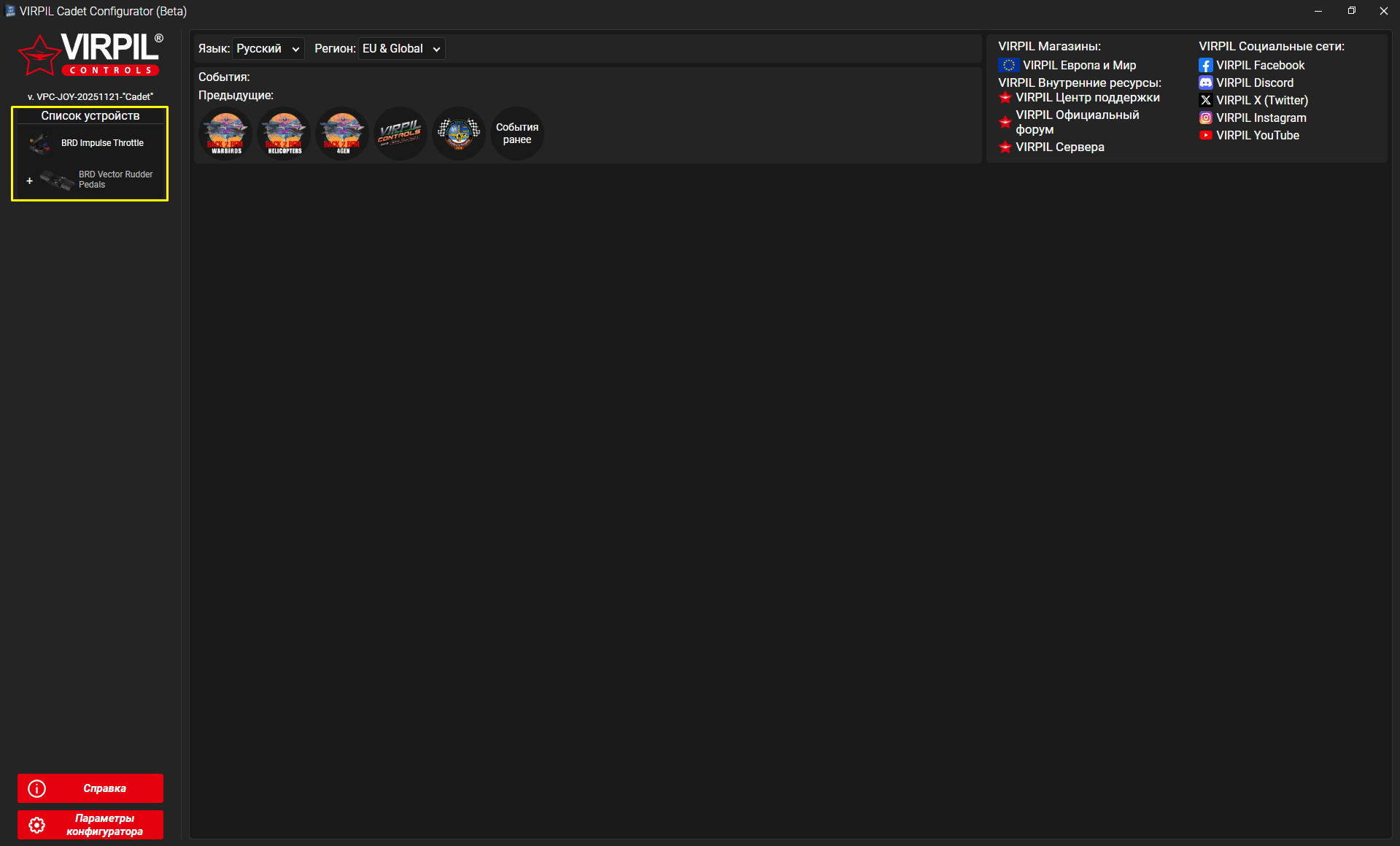Open VIRPIL X (Twitter) link
The width and height of the screenshot is (1400, 846).
point(1261,101)
